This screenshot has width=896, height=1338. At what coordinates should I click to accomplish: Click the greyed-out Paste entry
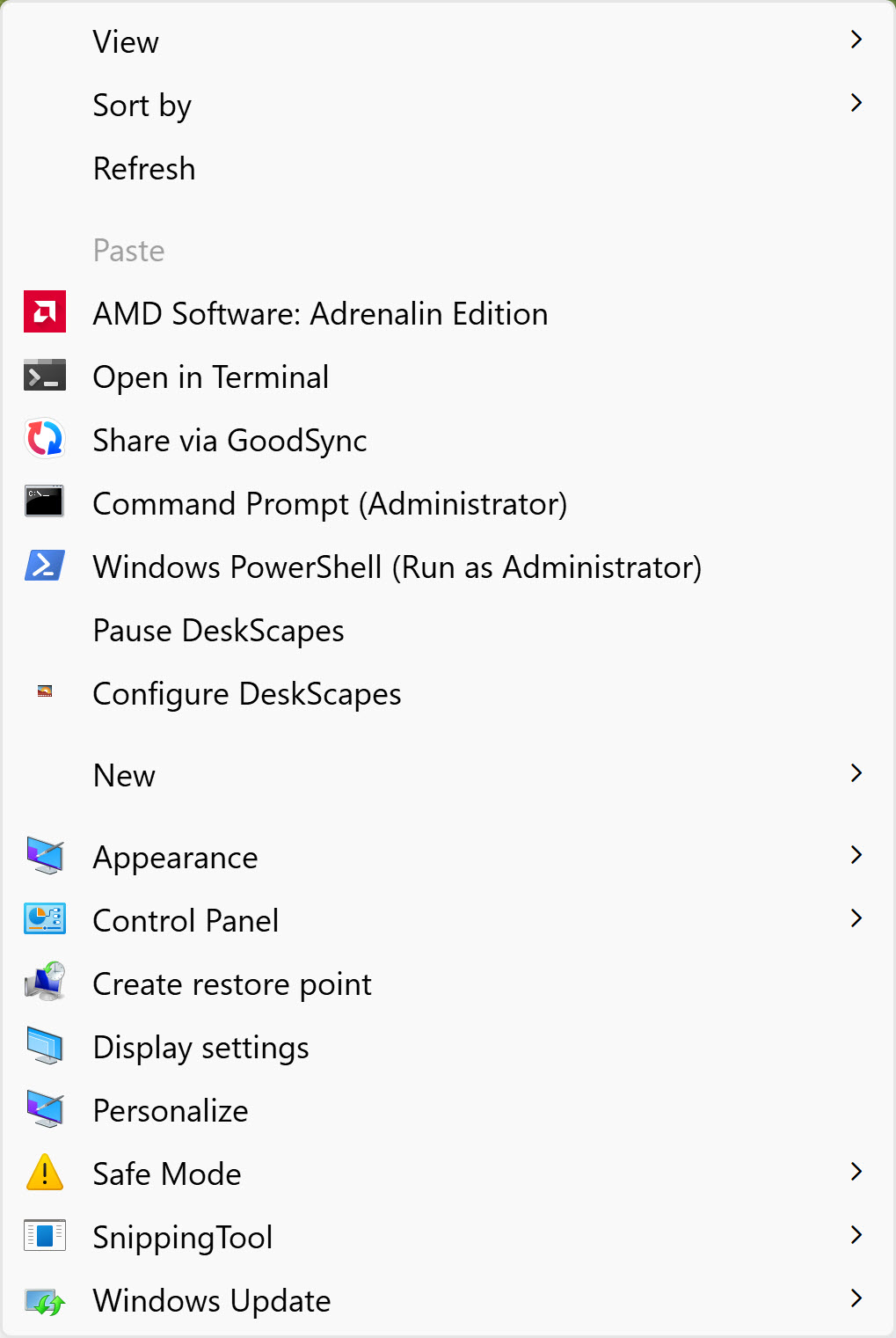129,251
